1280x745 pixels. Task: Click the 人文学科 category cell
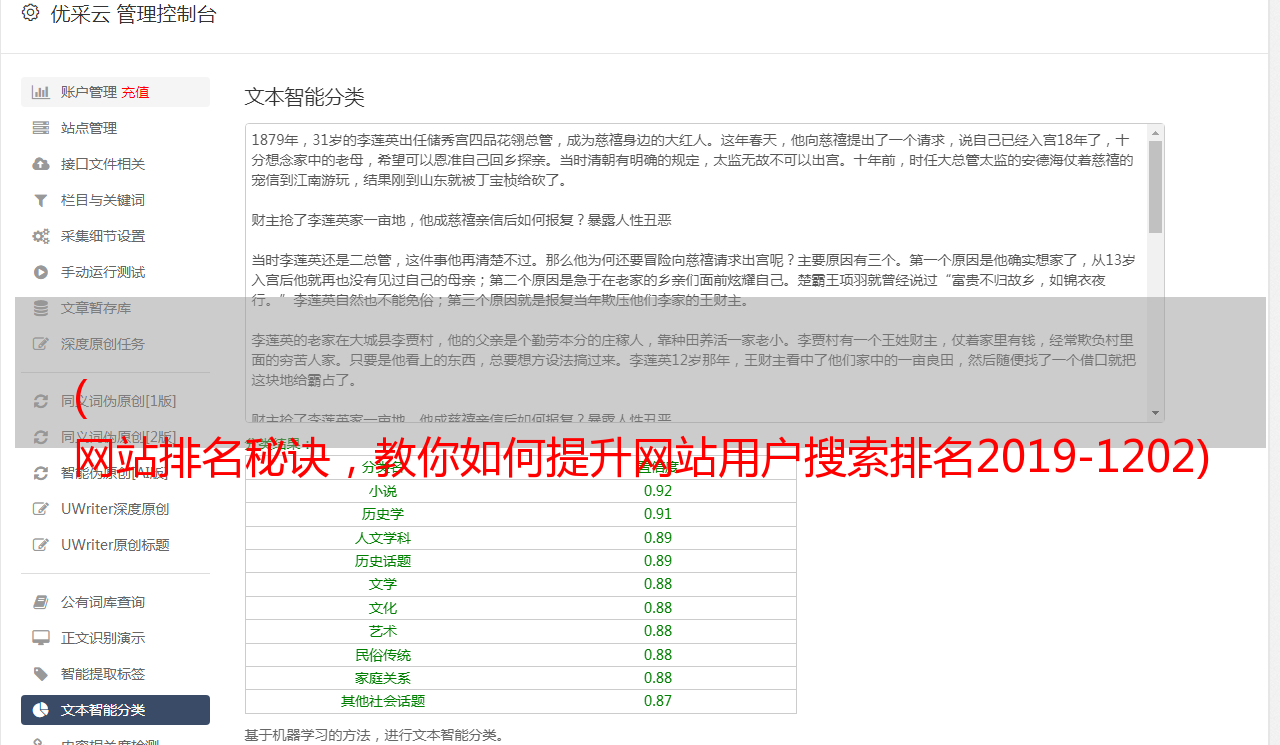(x=383, y=538)
